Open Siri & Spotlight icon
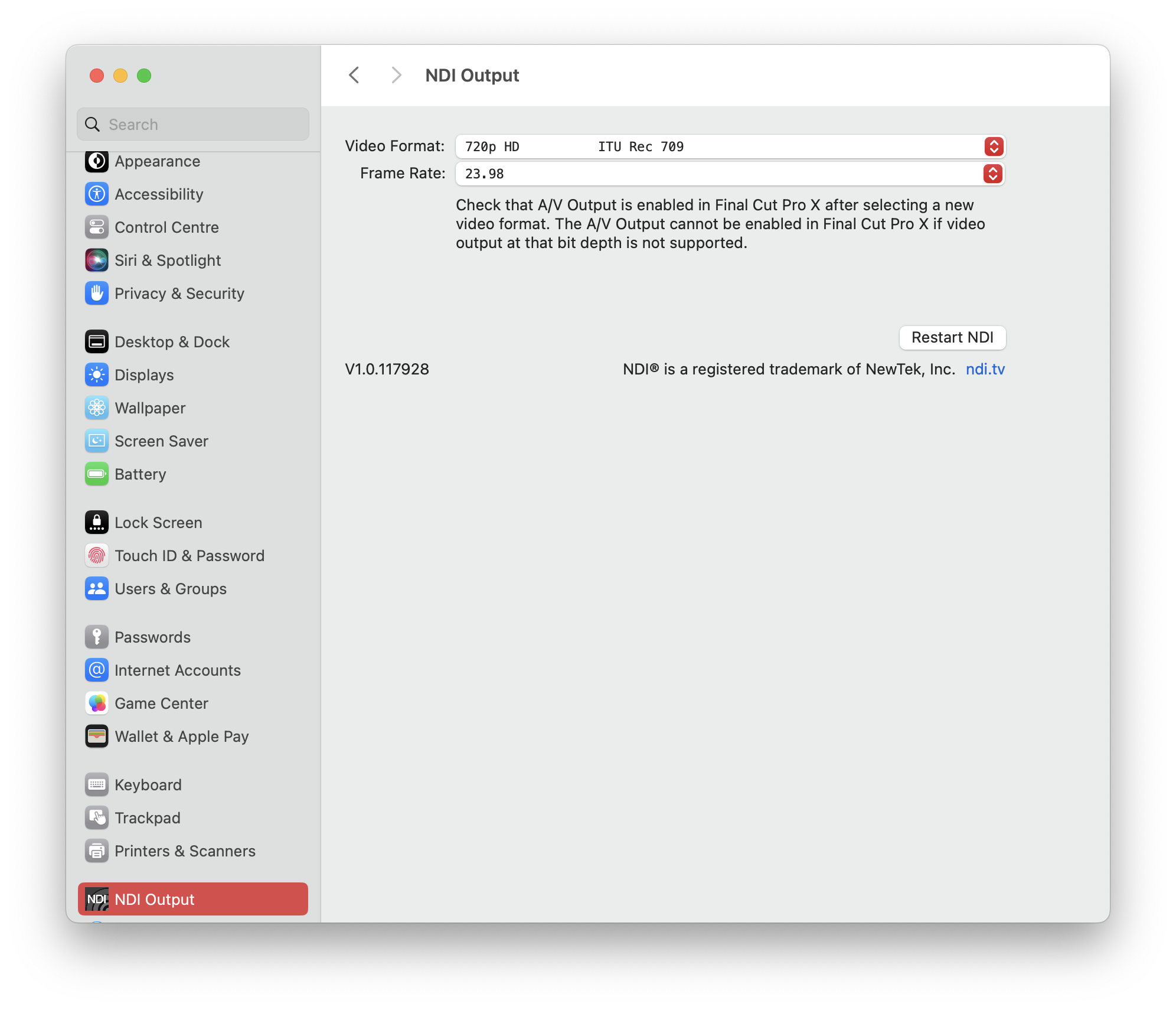This screenshot has width=1176, height=1010. [97, 260]
